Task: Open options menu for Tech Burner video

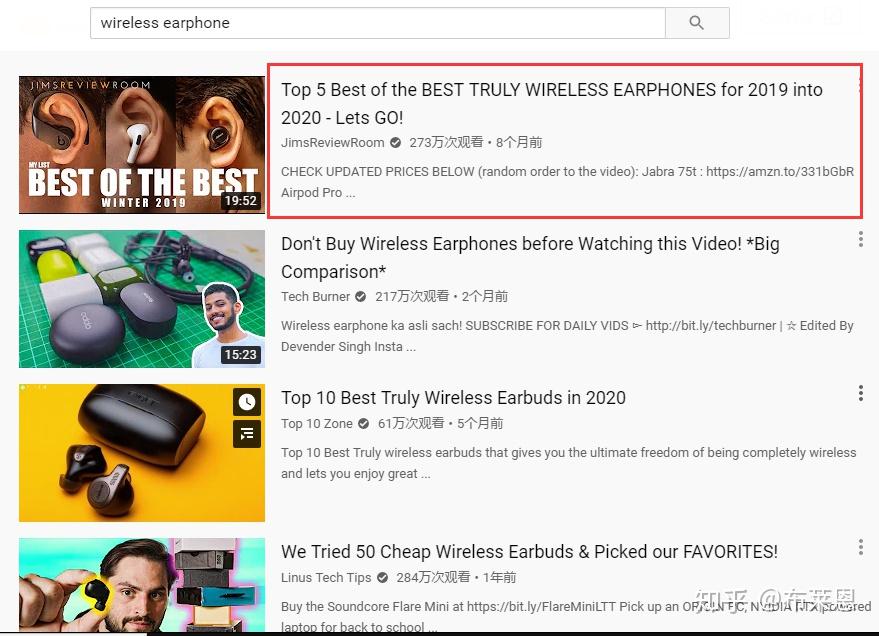Action: pos(860,239)
